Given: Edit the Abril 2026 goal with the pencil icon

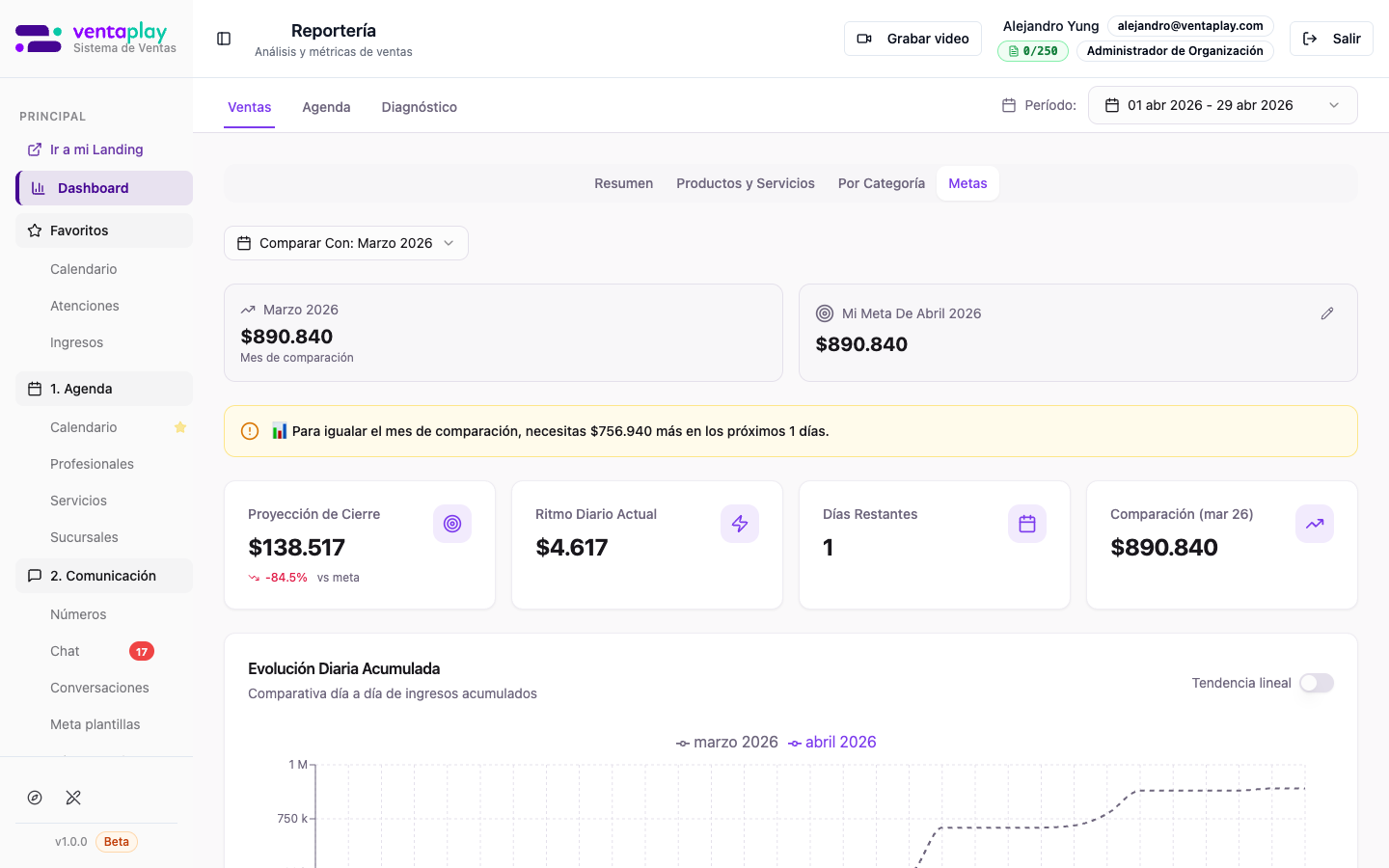Looking at the screenshot, I should [1327, 312].
